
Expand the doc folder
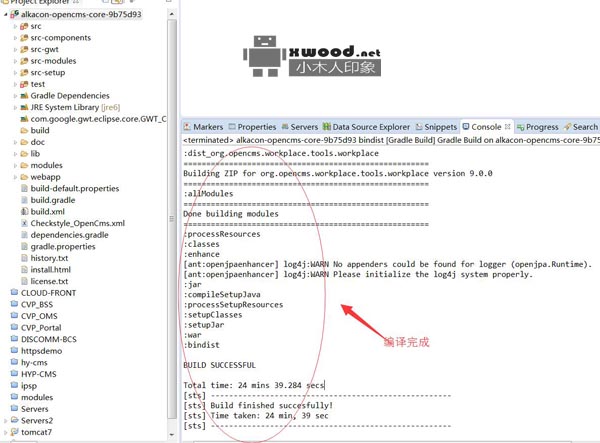tap(15, 142)
